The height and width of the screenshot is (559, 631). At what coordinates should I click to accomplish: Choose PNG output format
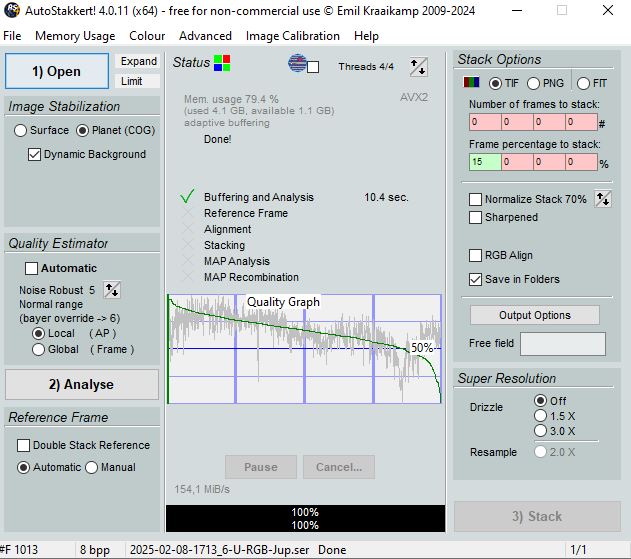(545, 83)
